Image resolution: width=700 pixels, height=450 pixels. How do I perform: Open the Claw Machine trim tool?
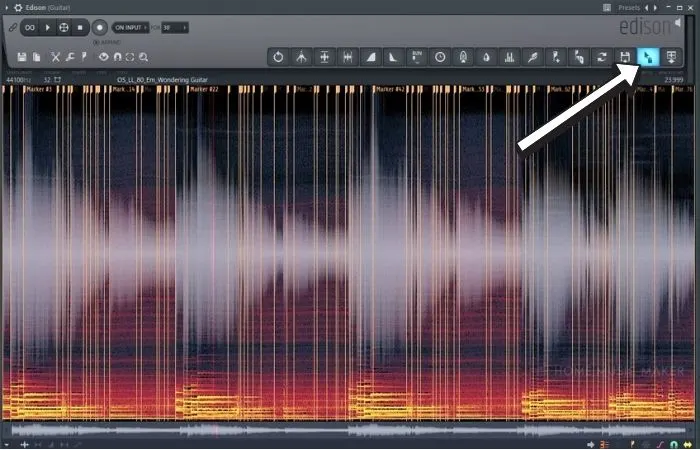(x=301, y=57)
